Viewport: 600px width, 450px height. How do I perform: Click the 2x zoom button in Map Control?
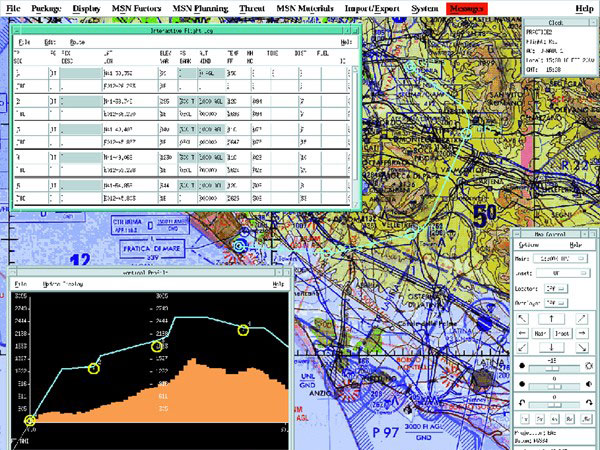click(540, 419)
